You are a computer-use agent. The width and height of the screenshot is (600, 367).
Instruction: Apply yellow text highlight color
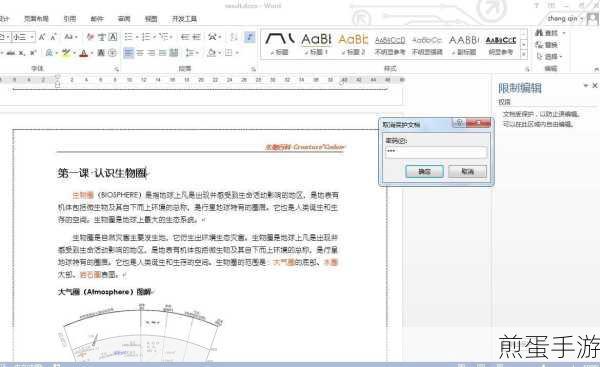coord(66,53)
